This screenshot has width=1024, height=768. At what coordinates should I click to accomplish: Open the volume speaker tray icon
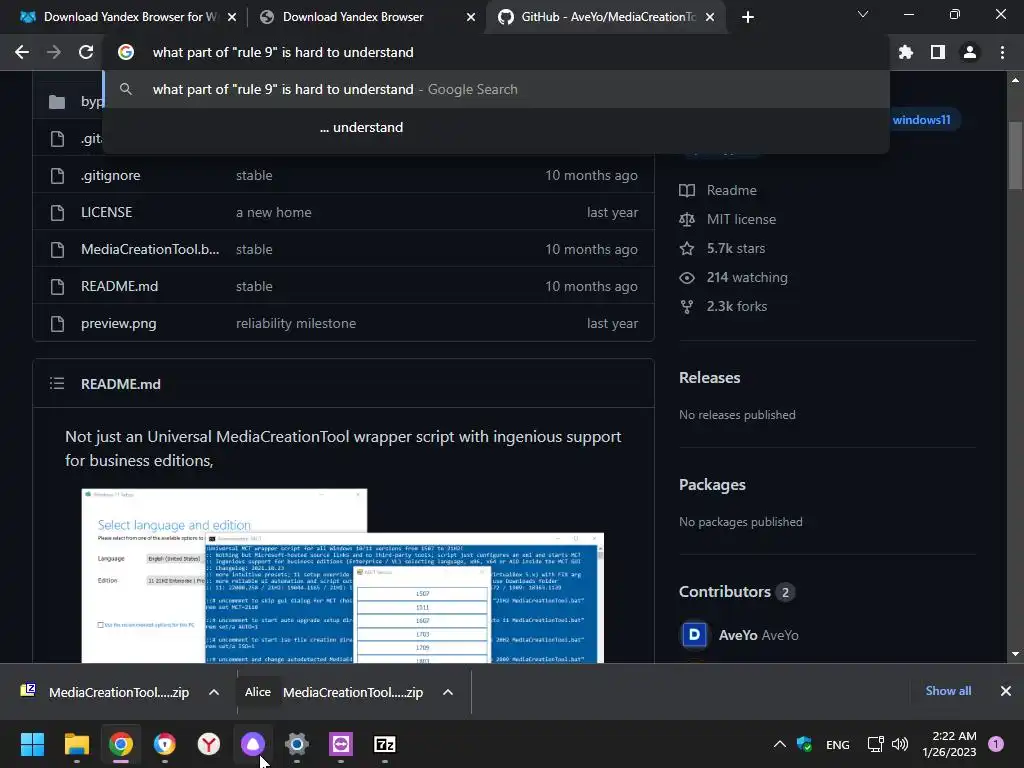pyautogui.click(x=900, y=744)
